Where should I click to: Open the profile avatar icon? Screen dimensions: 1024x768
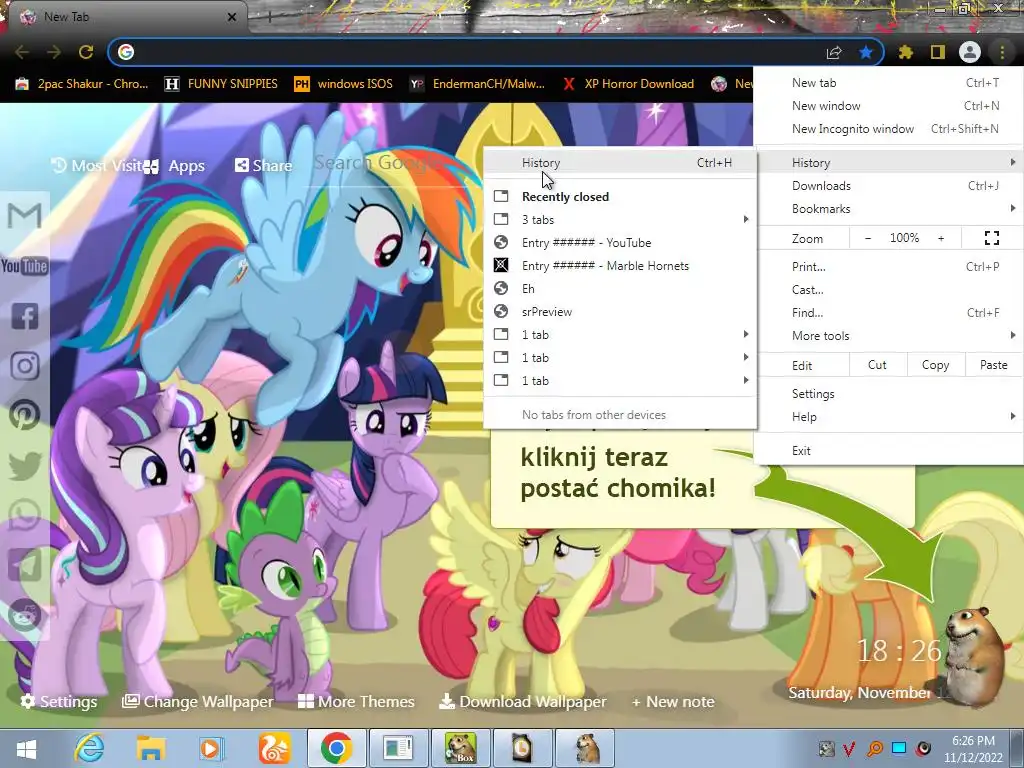(970, 52)
